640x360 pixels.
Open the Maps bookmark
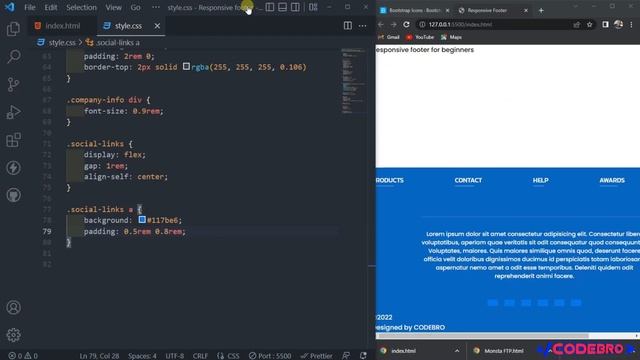tap(451, 37)
